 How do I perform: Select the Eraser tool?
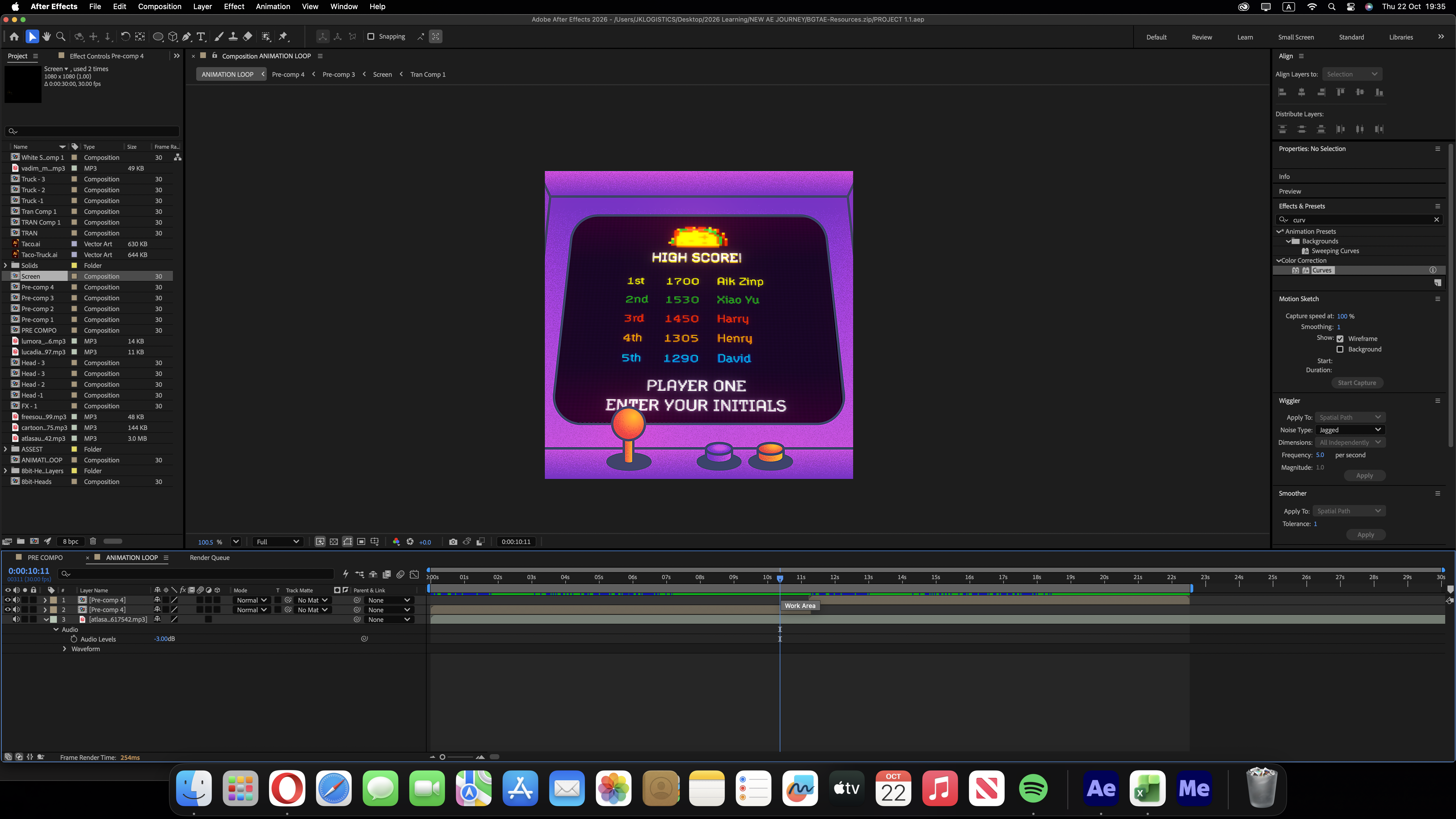(x=248, y=37)
